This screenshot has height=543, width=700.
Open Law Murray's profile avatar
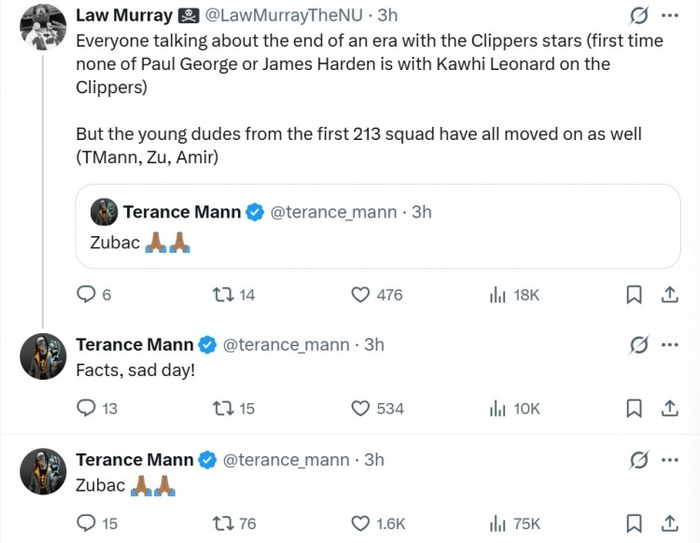pos(42,26)
